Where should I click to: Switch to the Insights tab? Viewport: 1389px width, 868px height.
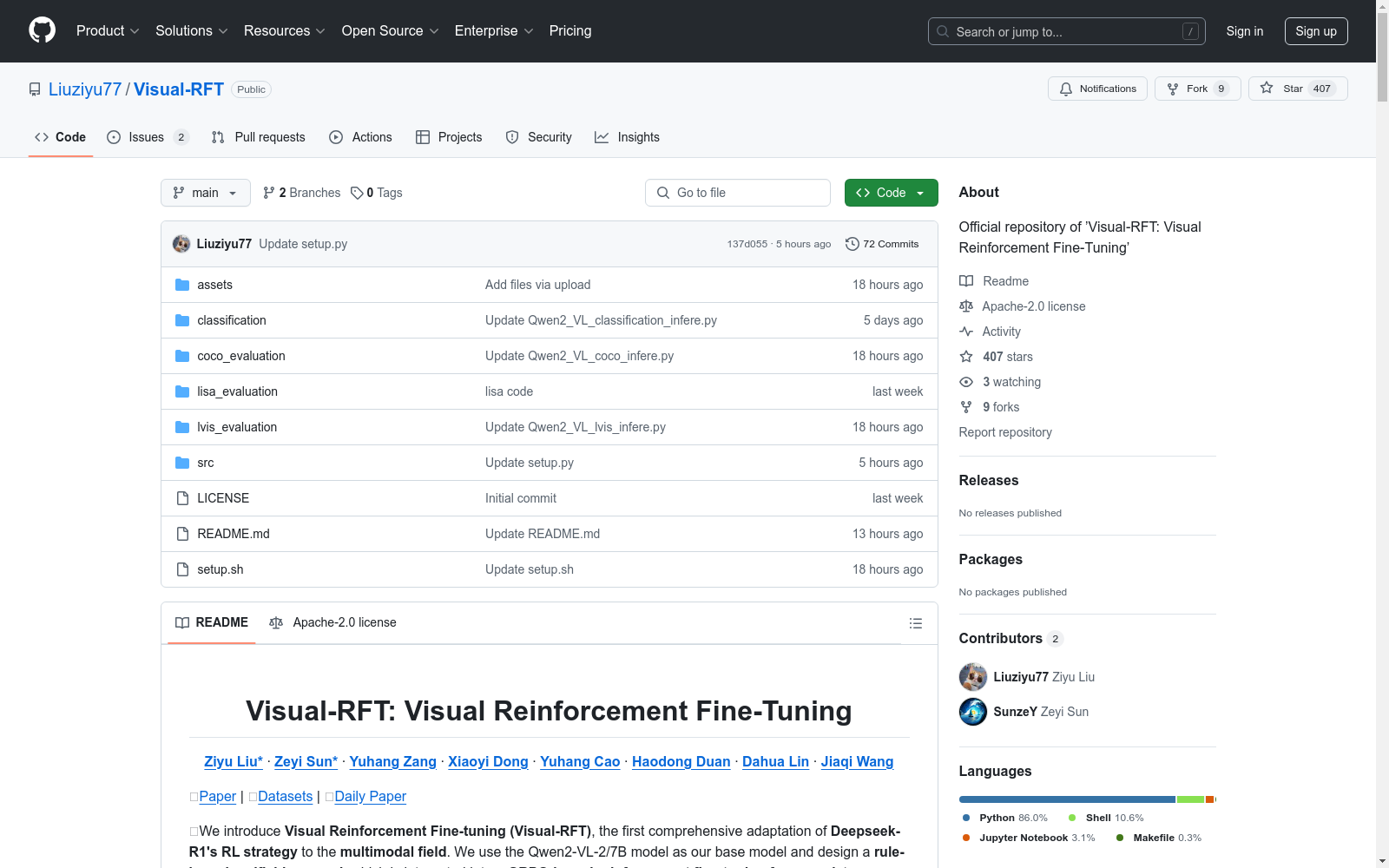pos(627,137)
